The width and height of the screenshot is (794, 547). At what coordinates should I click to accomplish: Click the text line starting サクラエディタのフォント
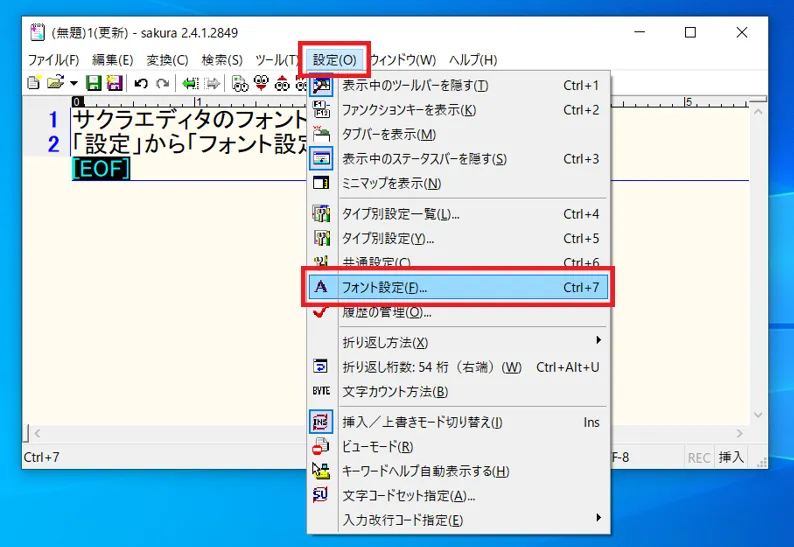pyautogui.click(x=190, y=120)
